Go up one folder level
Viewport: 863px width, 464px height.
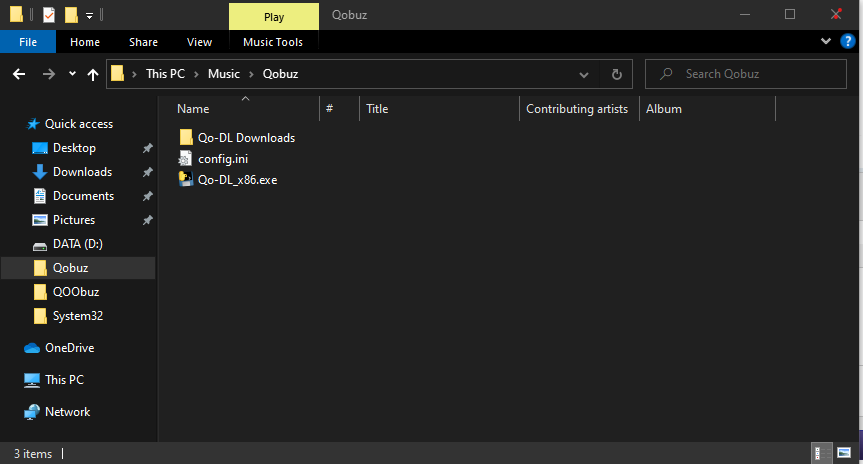point(92,74)
